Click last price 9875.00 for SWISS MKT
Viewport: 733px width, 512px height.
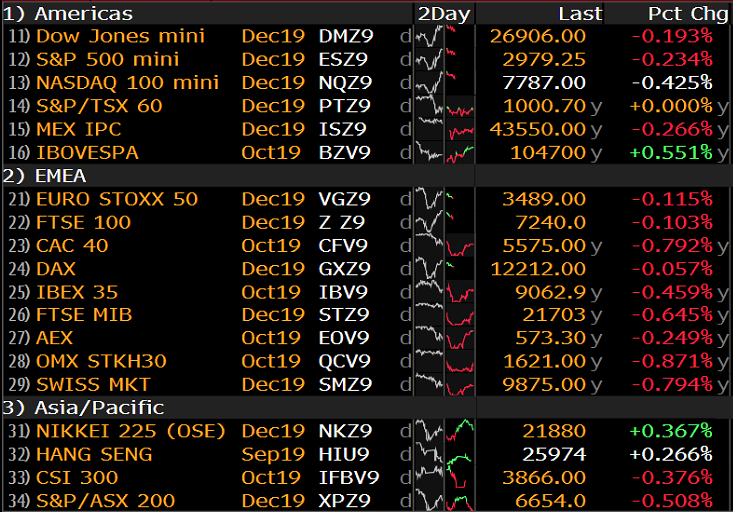coord(544,384)
